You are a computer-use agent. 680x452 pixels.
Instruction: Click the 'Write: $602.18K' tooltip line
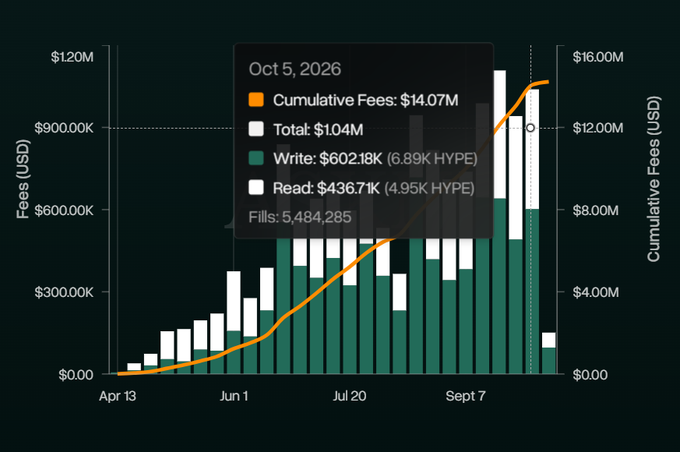pyautogui.click(x=327, y=159)
